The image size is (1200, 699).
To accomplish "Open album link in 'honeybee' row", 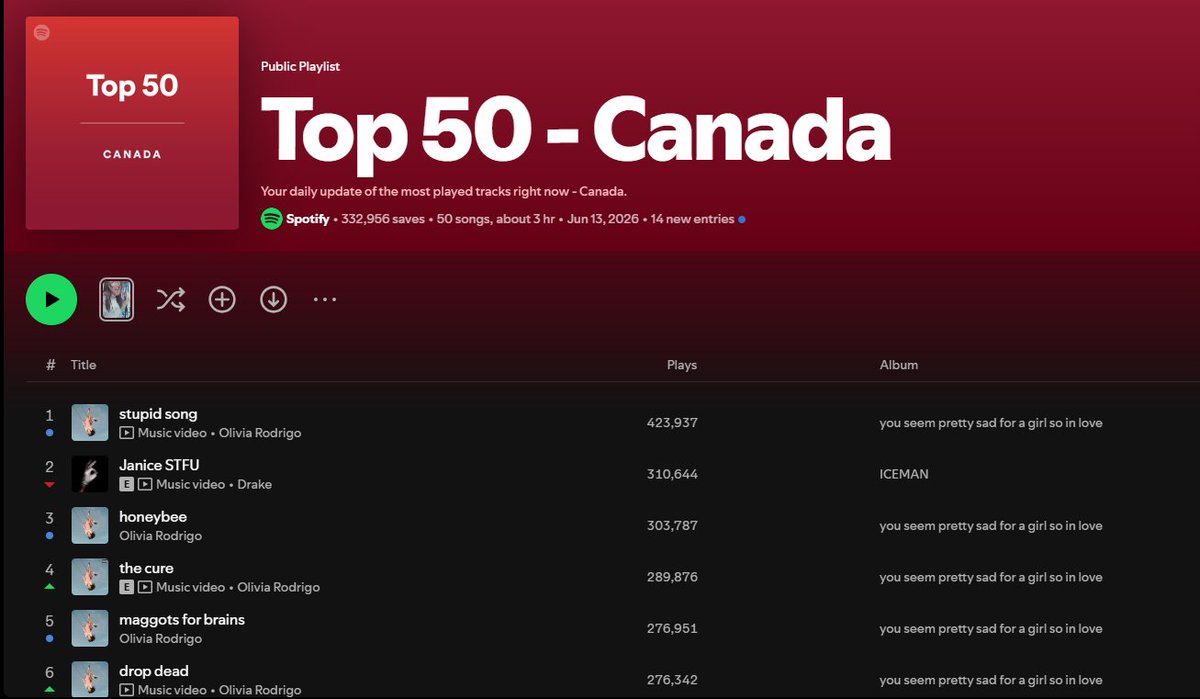I will [991, 526].
